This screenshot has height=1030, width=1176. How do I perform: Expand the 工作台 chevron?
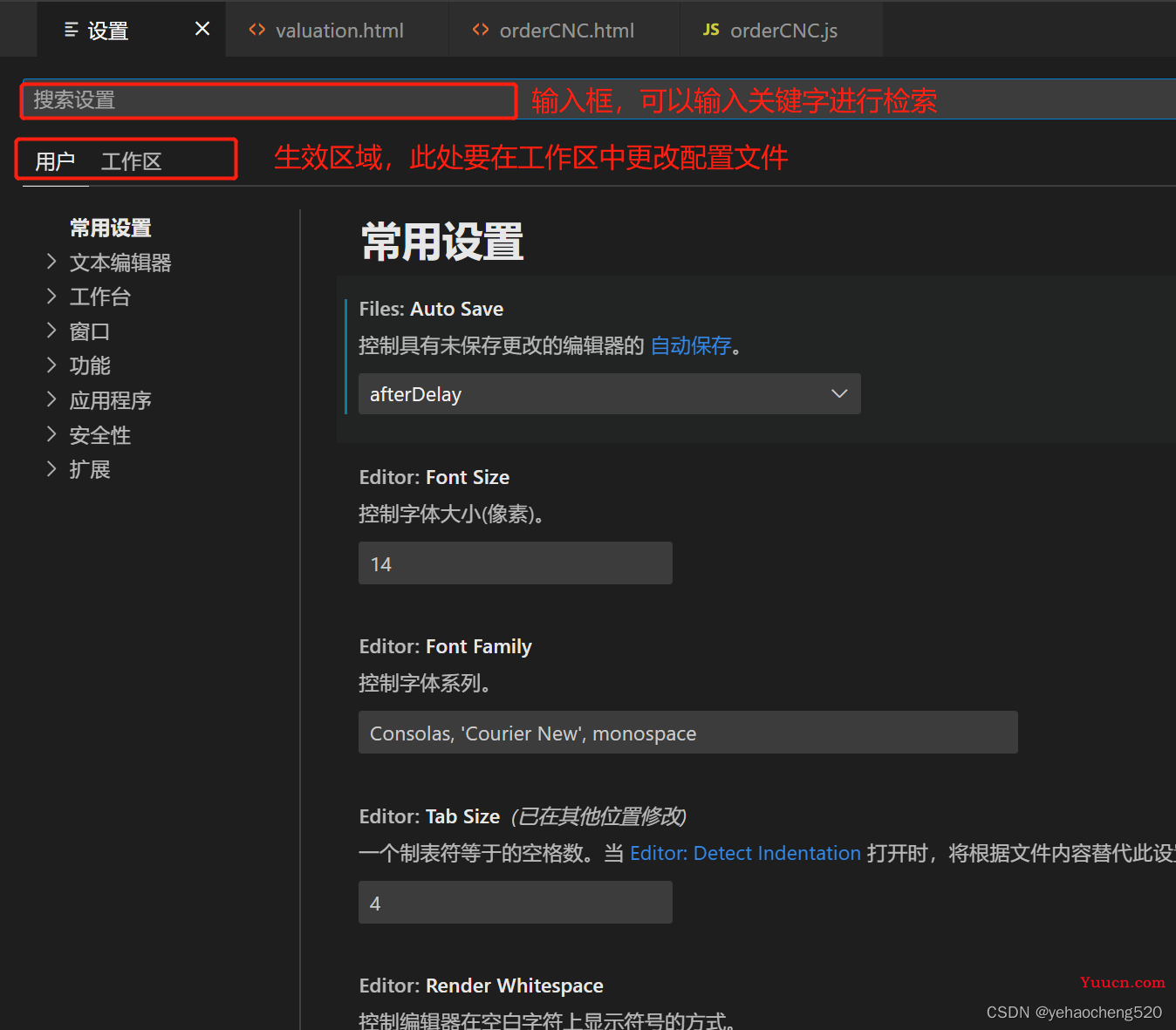tap(51, 296)
